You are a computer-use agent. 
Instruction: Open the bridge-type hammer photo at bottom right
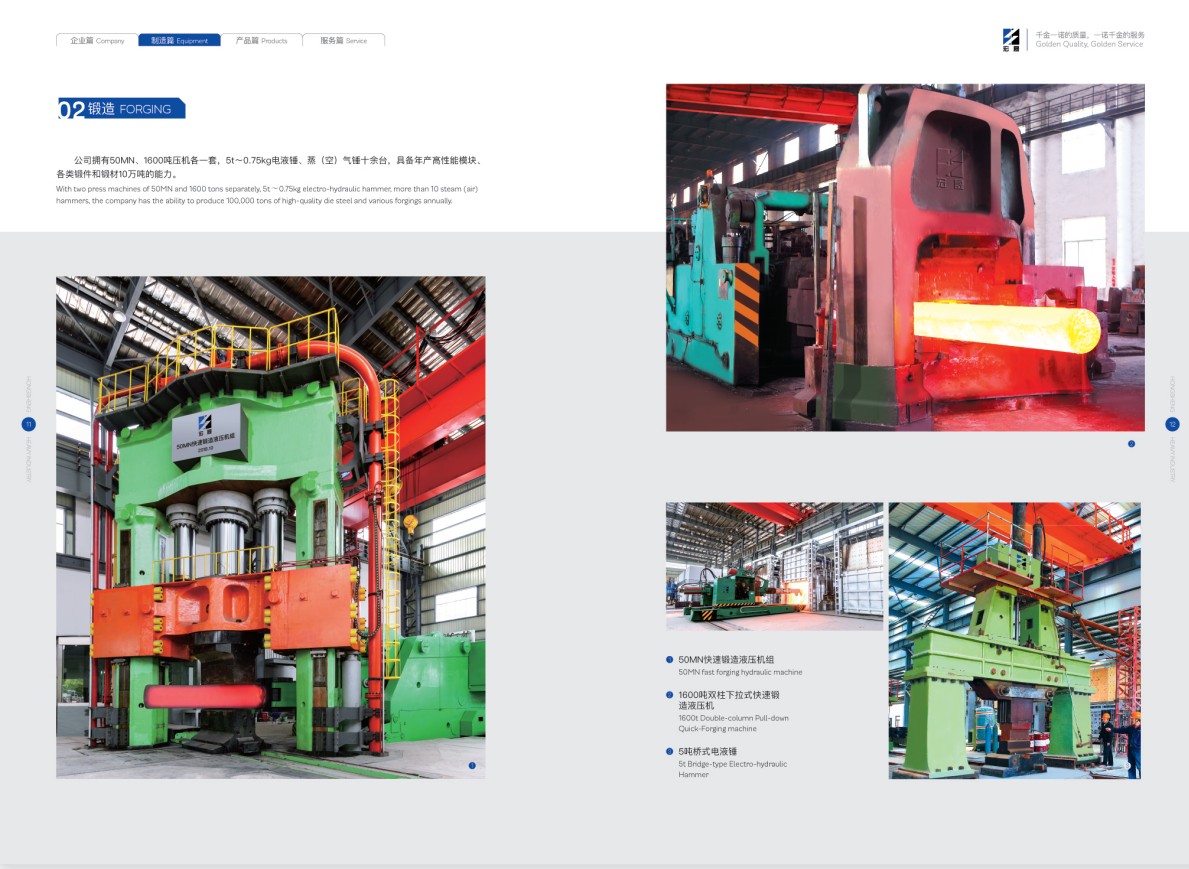1014,640
